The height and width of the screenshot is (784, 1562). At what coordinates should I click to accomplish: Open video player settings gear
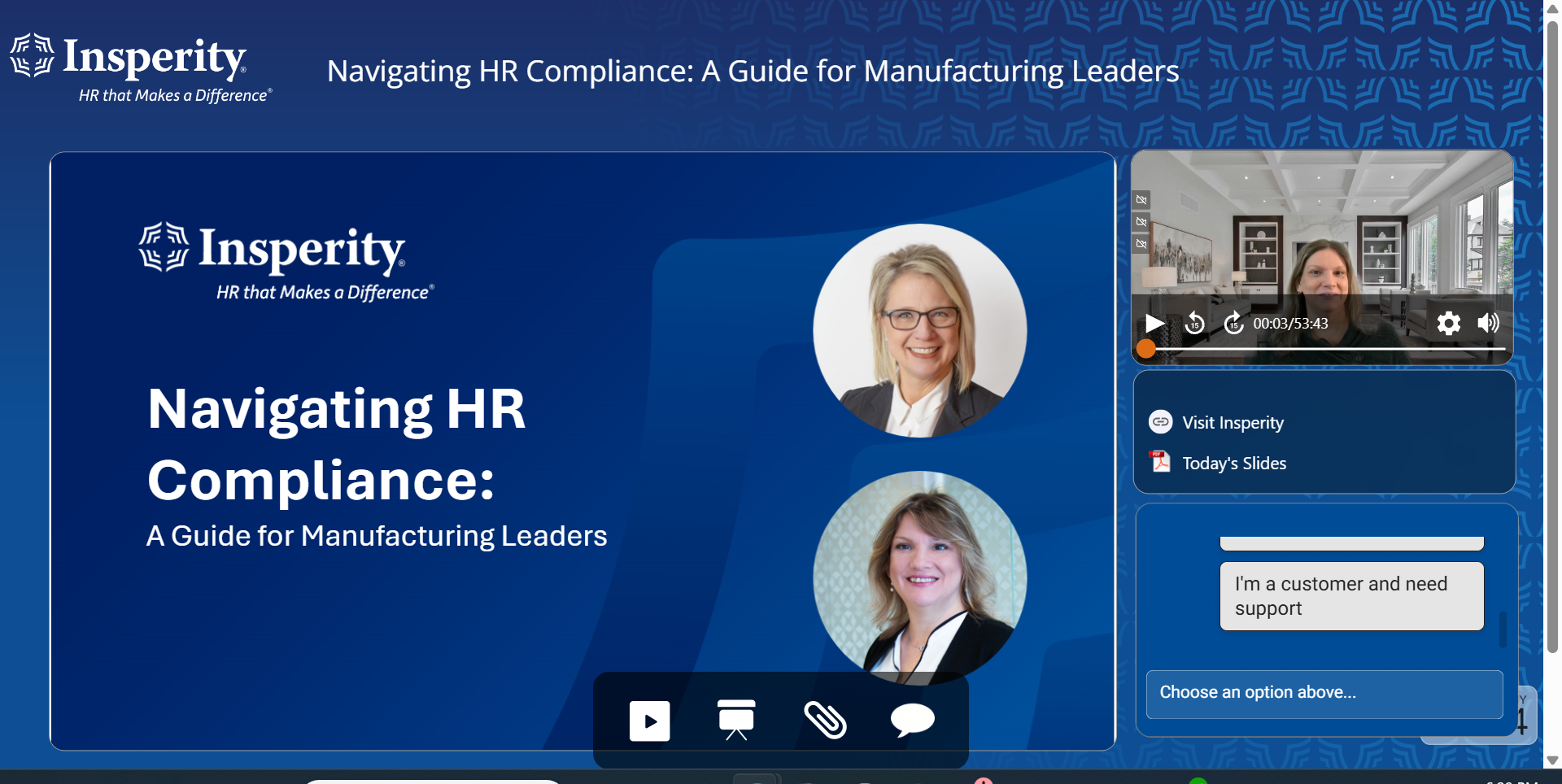(x=1448, y=323)
